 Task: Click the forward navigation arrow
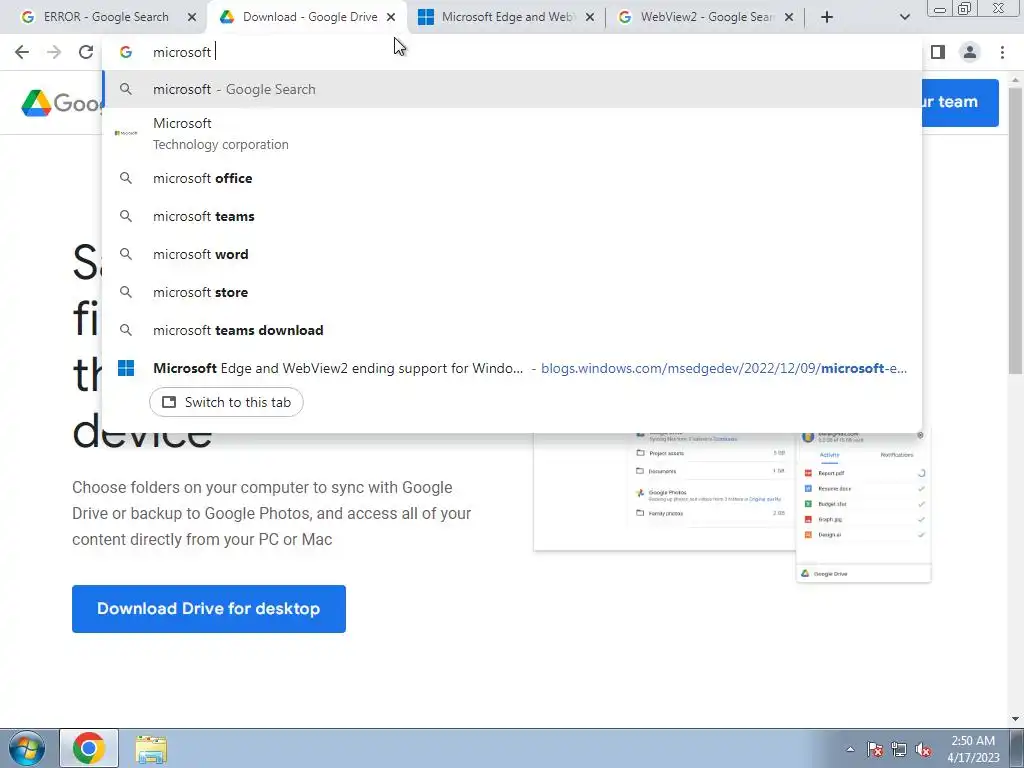pyautogui.click(x=54, y=52)
